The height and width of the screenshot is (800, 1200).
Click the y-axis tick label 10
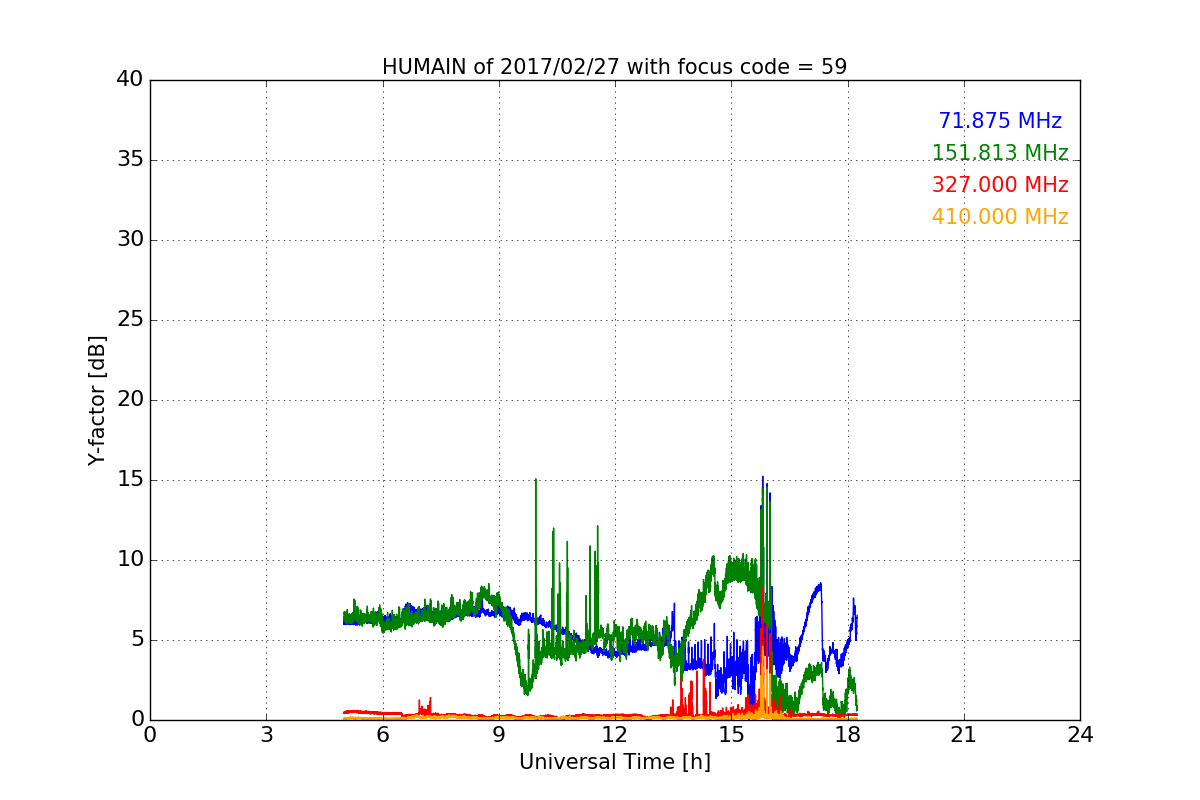[130, 560]
